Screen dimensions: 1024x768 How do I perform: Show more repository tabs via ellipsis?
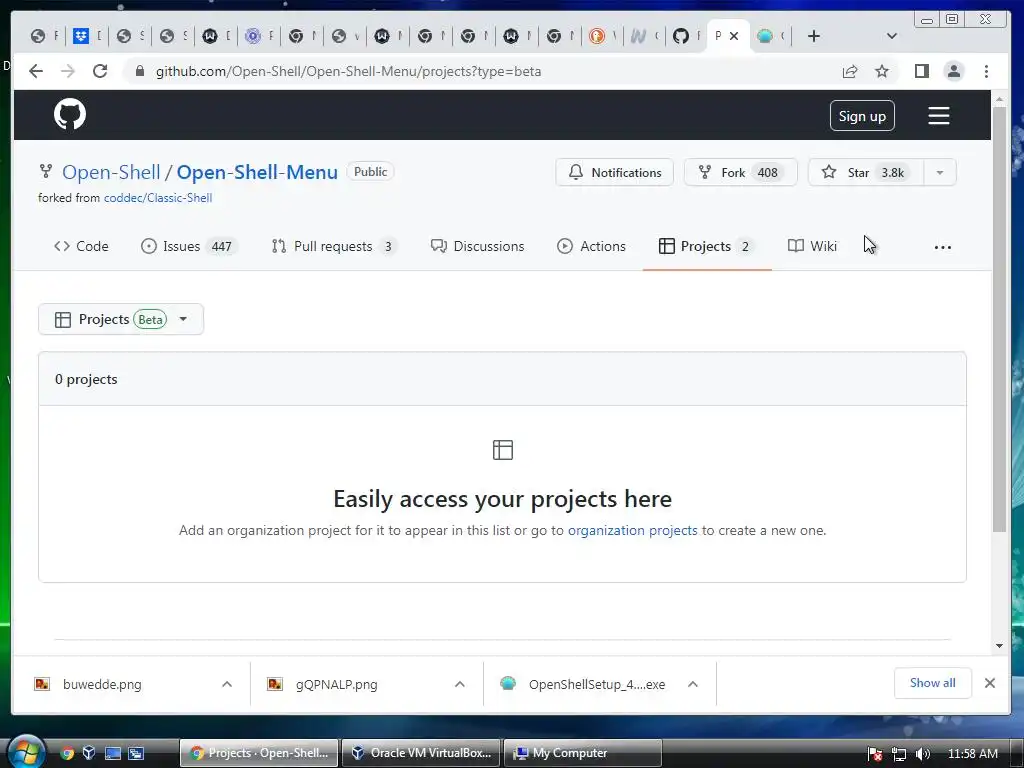coord(942,247)
